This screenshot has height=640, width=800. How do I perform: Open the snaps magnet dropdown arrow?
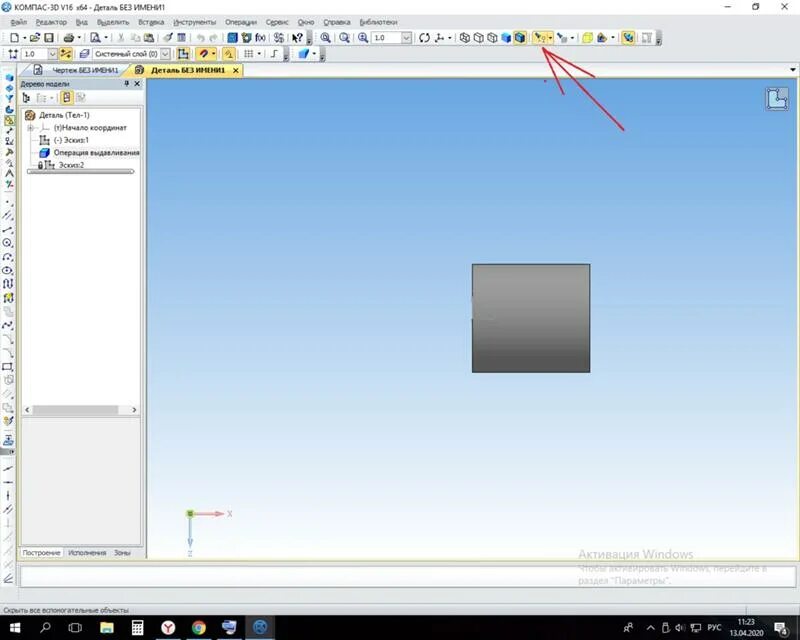(x=214, y=54)
